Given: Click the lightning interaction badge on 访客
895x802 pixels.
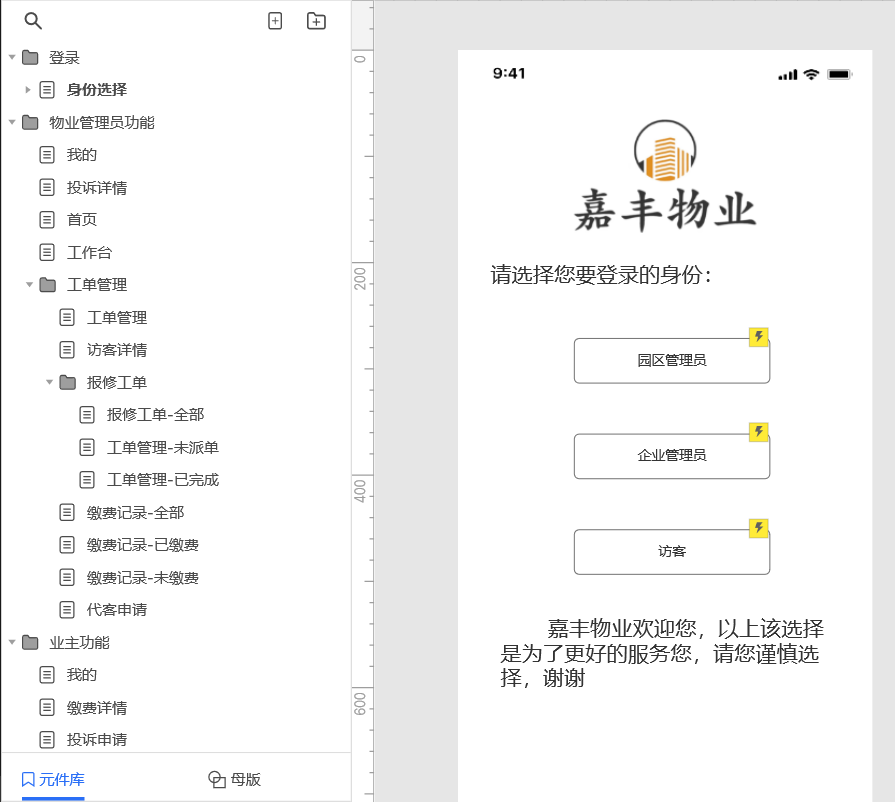Looking at the screenshot, I should tap(759, 528).
